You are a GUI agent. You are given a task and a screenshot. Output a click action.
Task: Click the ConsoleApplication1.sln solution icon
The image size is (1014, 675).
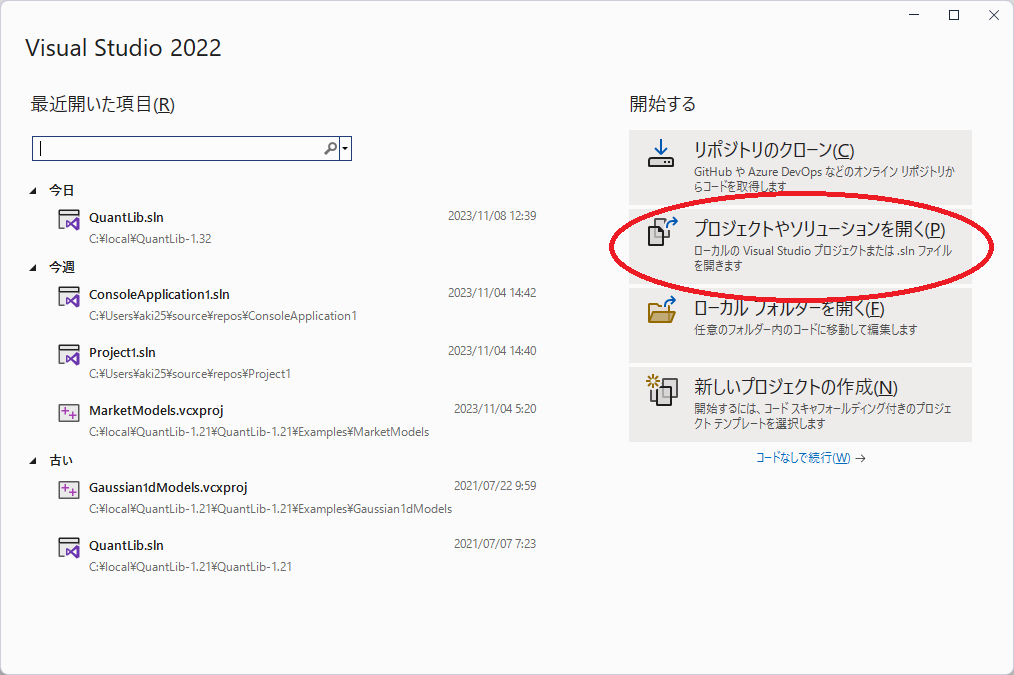tap(69, 297)
